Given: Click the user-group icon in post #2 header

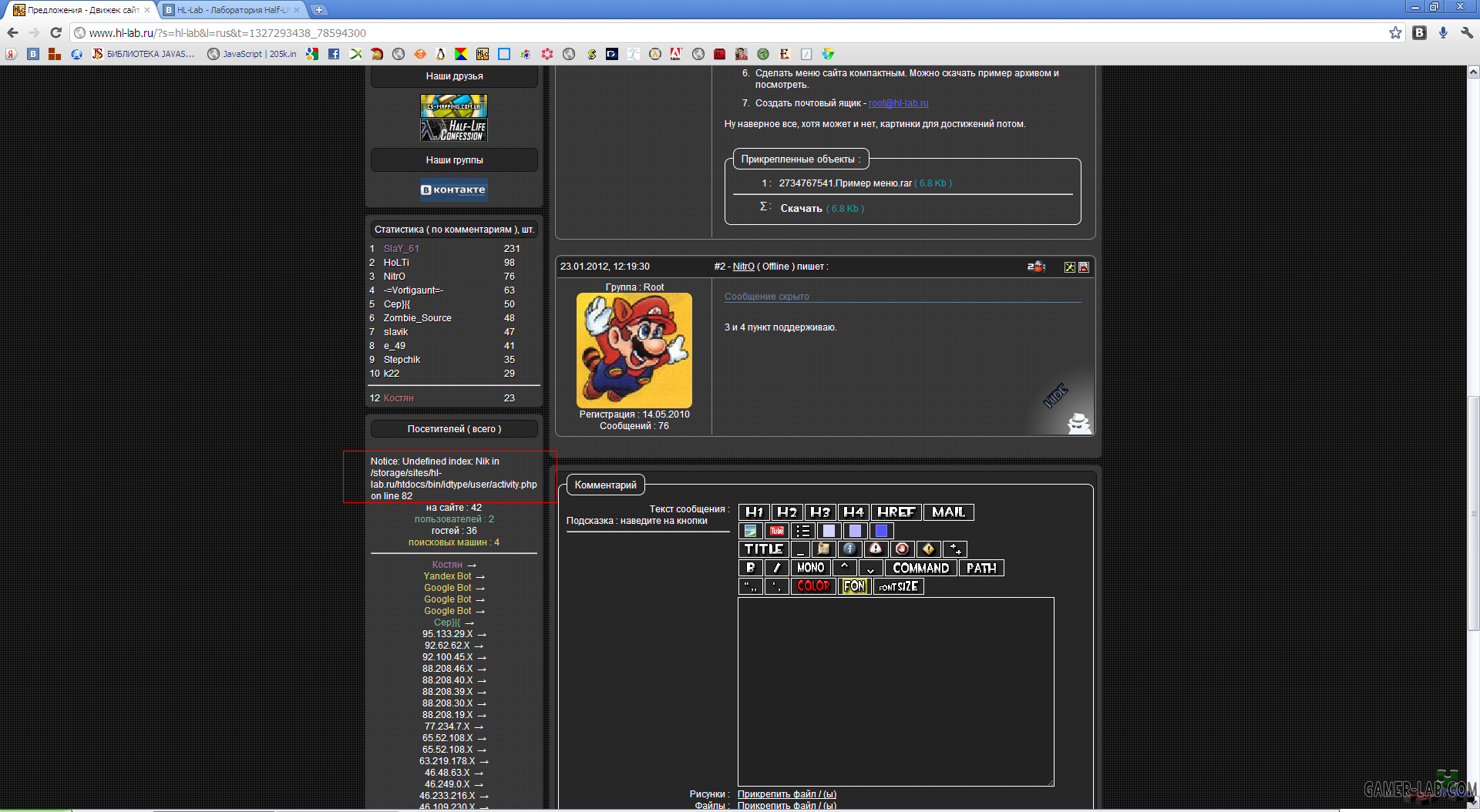Looking at the screenshot, I should [x=1037, y=267].
